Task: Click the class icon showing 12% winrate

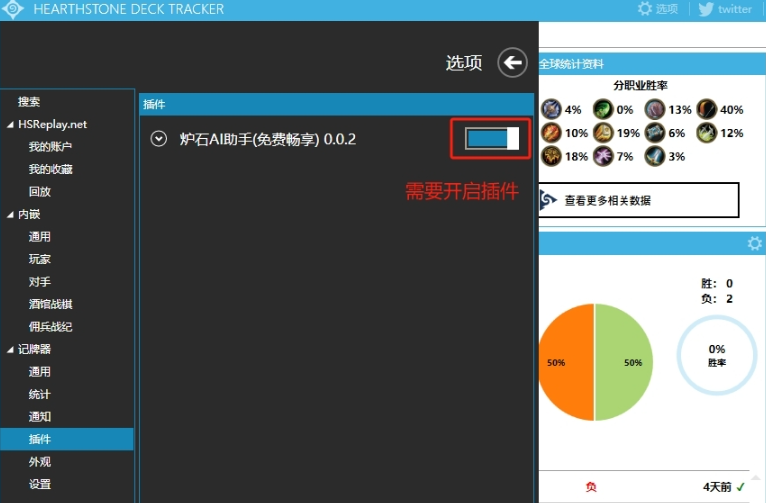Action: [706, 133]
